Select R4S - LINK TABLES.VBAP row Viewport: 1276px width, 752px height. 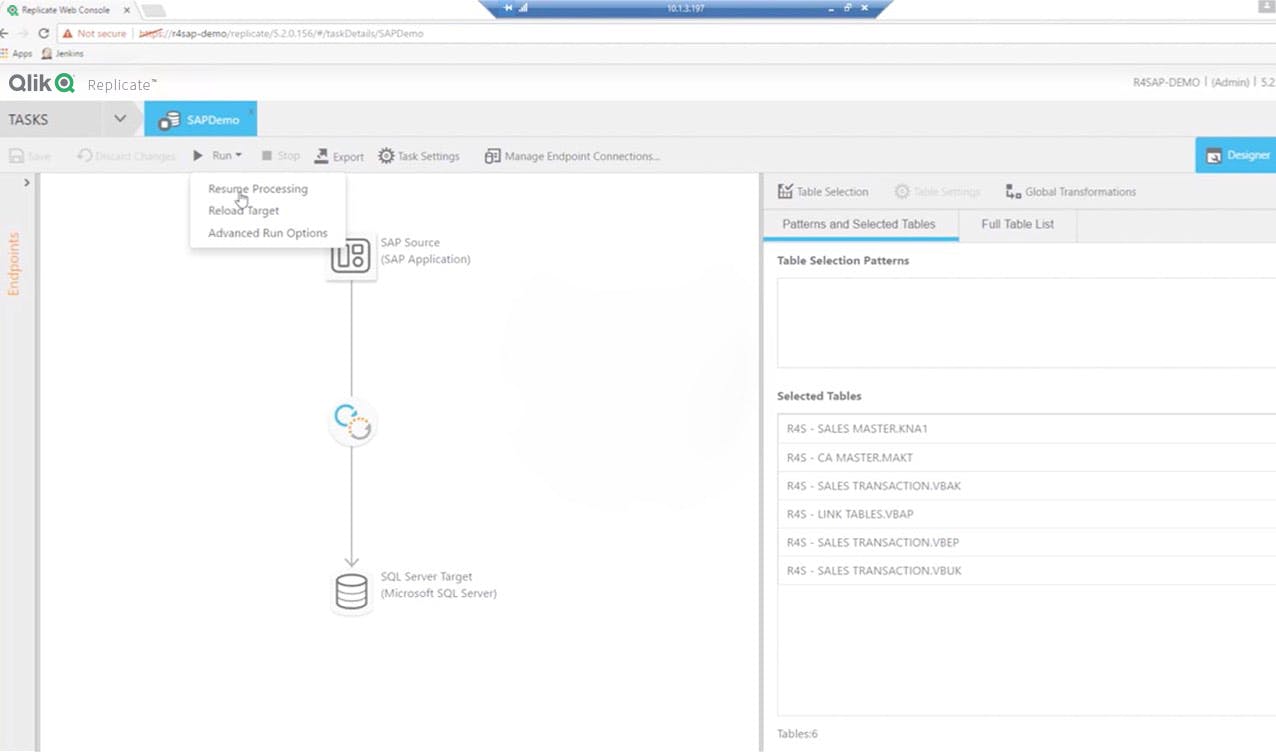point(1026,514)
